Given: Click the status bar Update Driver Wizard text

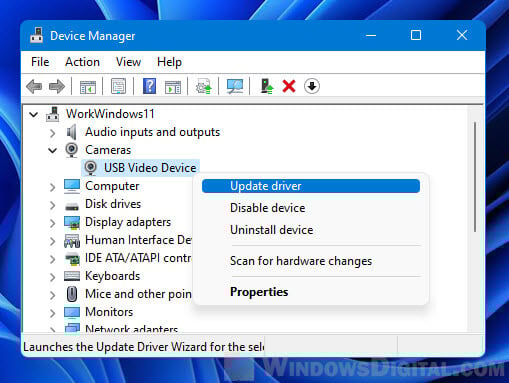Looking at the screenshot, I should point(143,347).
